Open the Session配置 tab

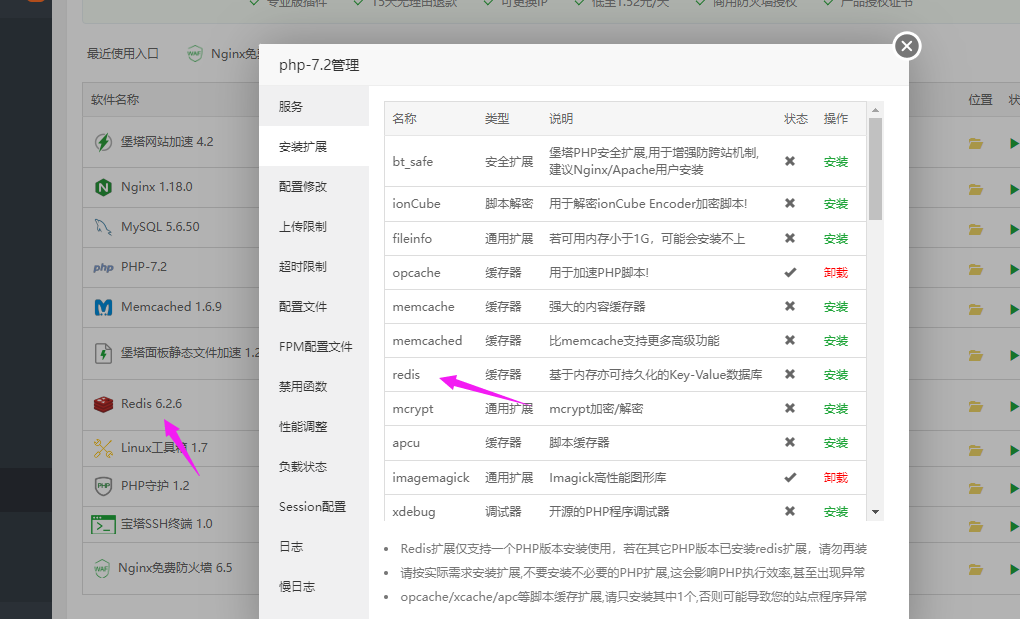314,507
